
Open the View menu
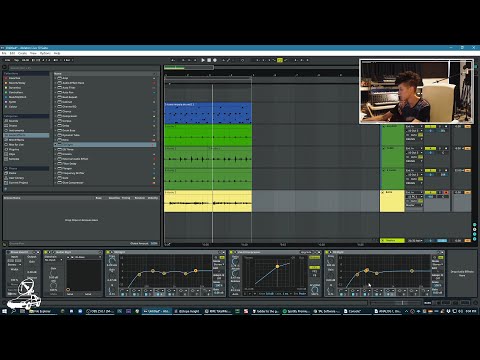pos(33,53)
